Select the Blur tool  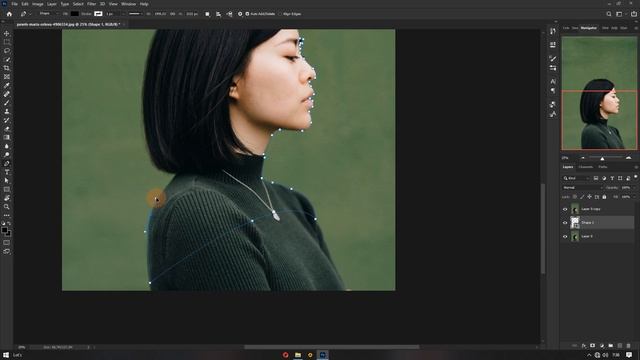tap(7, 146)
